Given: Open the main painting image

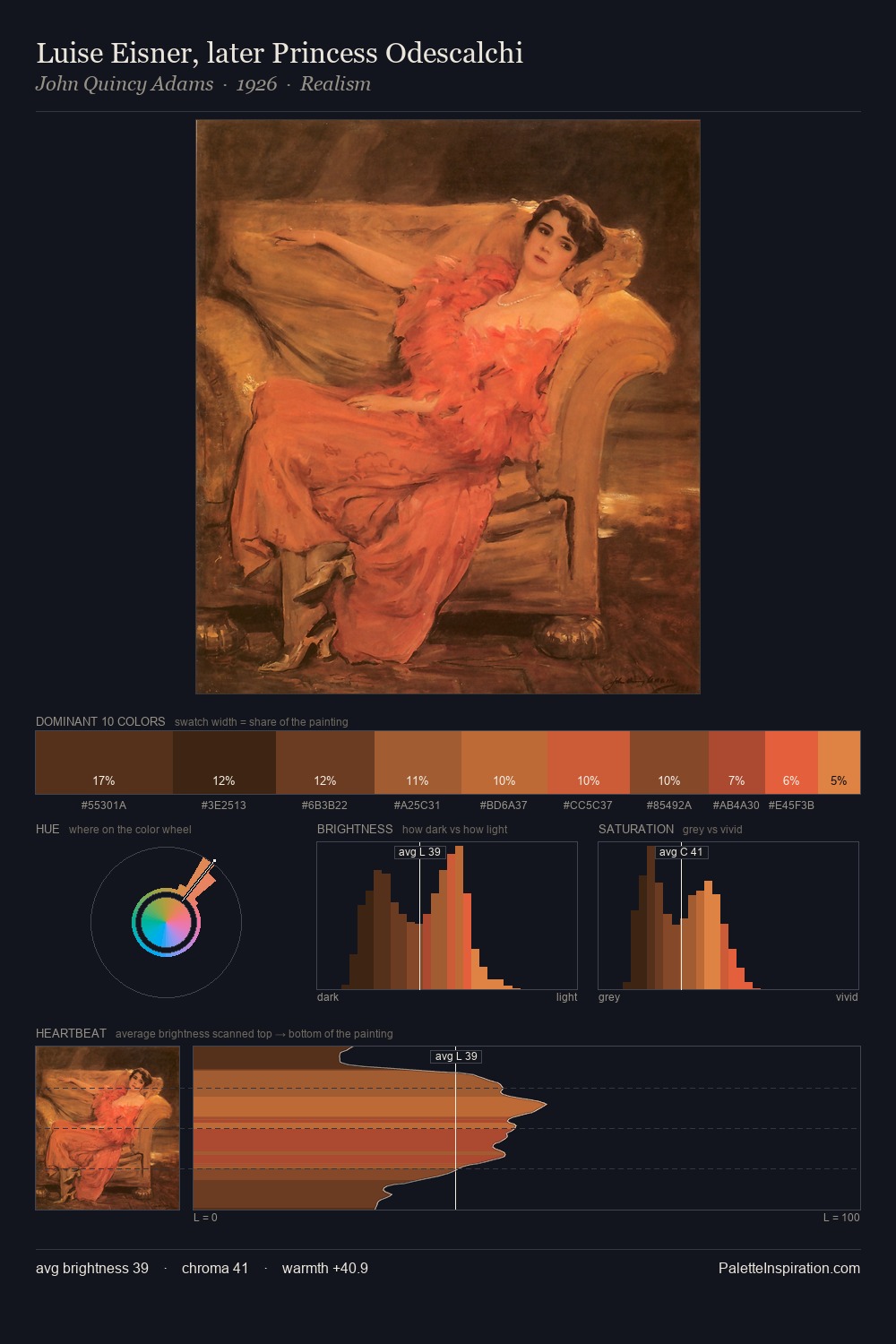Looking at the screenshot, I should [x=448, y=407].
